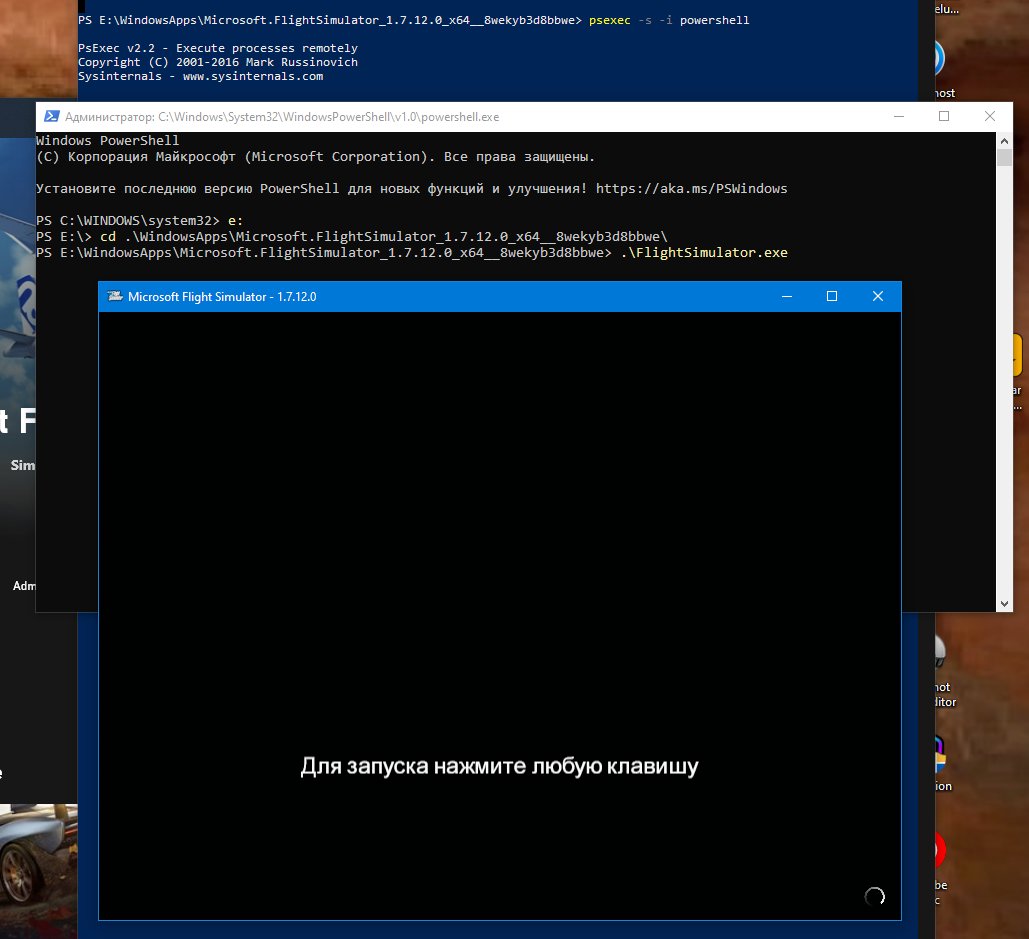This screenshot has height=939, width=1029.
Task: Click the Microsoft Flight Simulator title bar icon
Action: click(x=115, y=297)
